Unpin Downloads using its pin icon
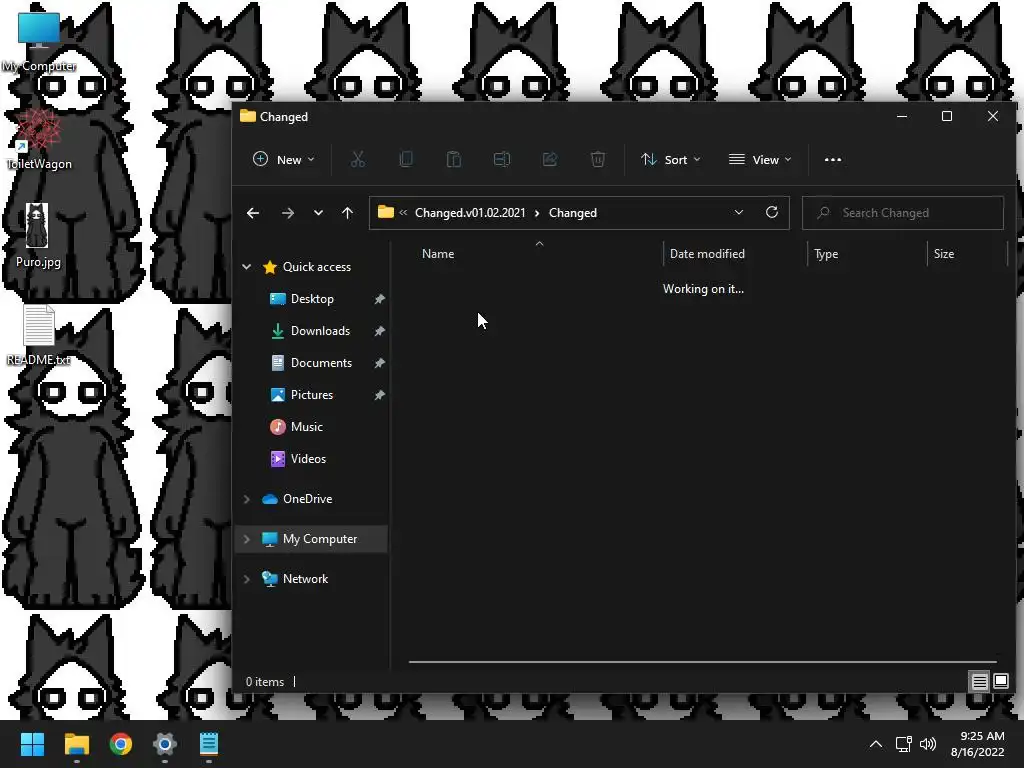 (x=379, y=330)
